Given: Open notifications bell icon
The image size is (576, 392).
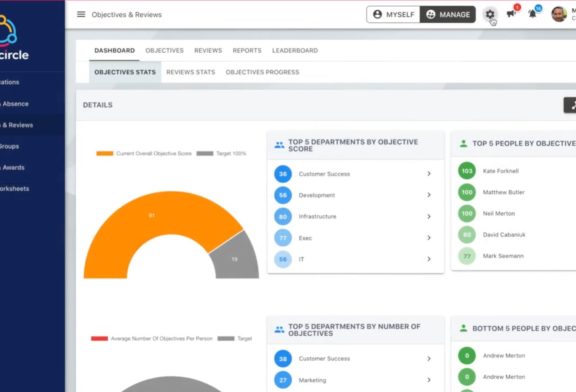Looking at the screenshot, I should pyautogui.click(x=532, y=14).
